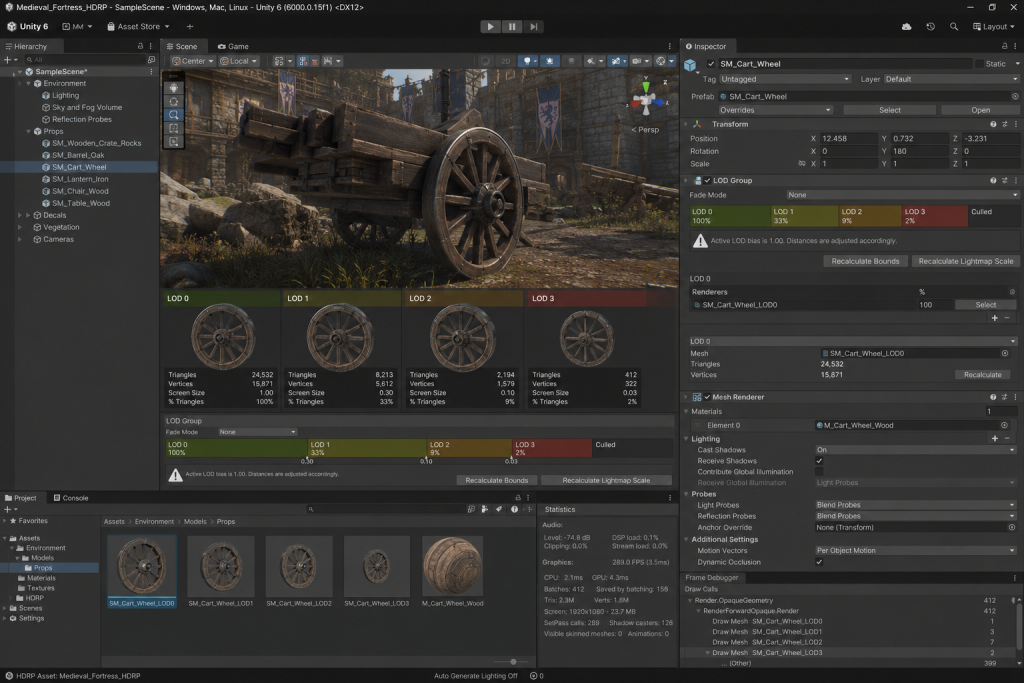
Task: Select the Zoom tool in Scene overlay
Action: (173, 115)
